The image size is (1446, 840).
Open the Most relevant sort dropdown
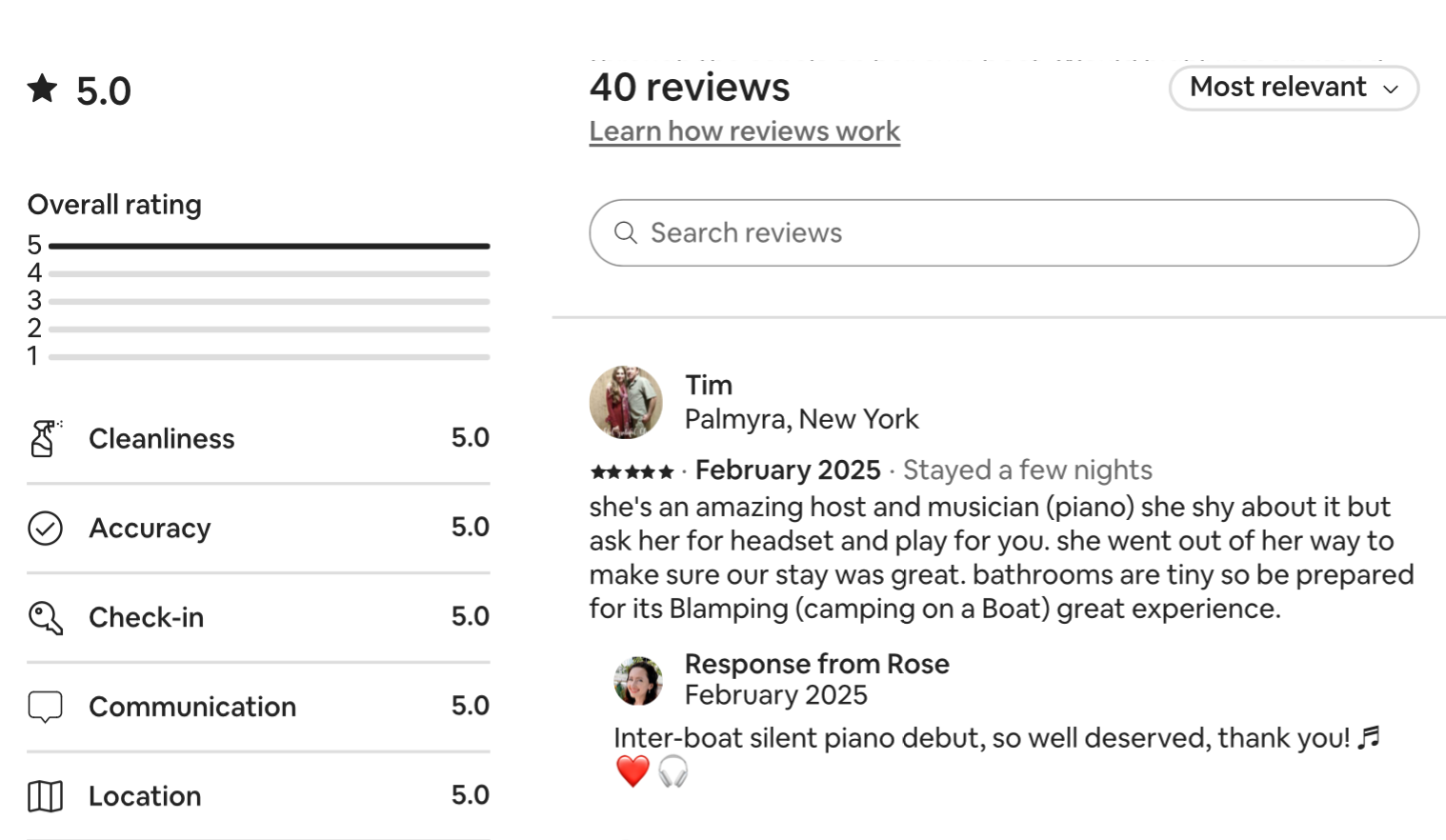tap(1293, 88)
